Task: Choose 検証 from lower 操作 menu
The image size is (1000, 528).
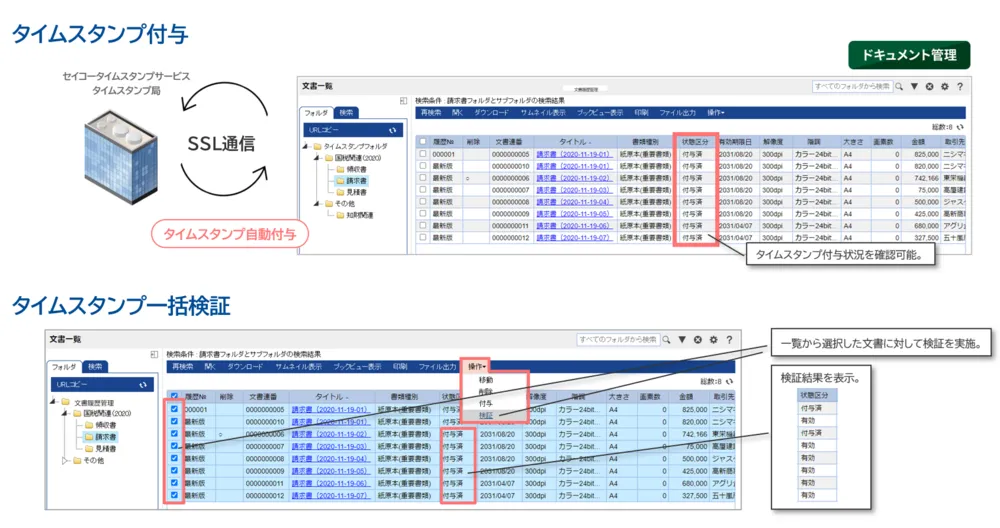Action: tap(485, 415)
